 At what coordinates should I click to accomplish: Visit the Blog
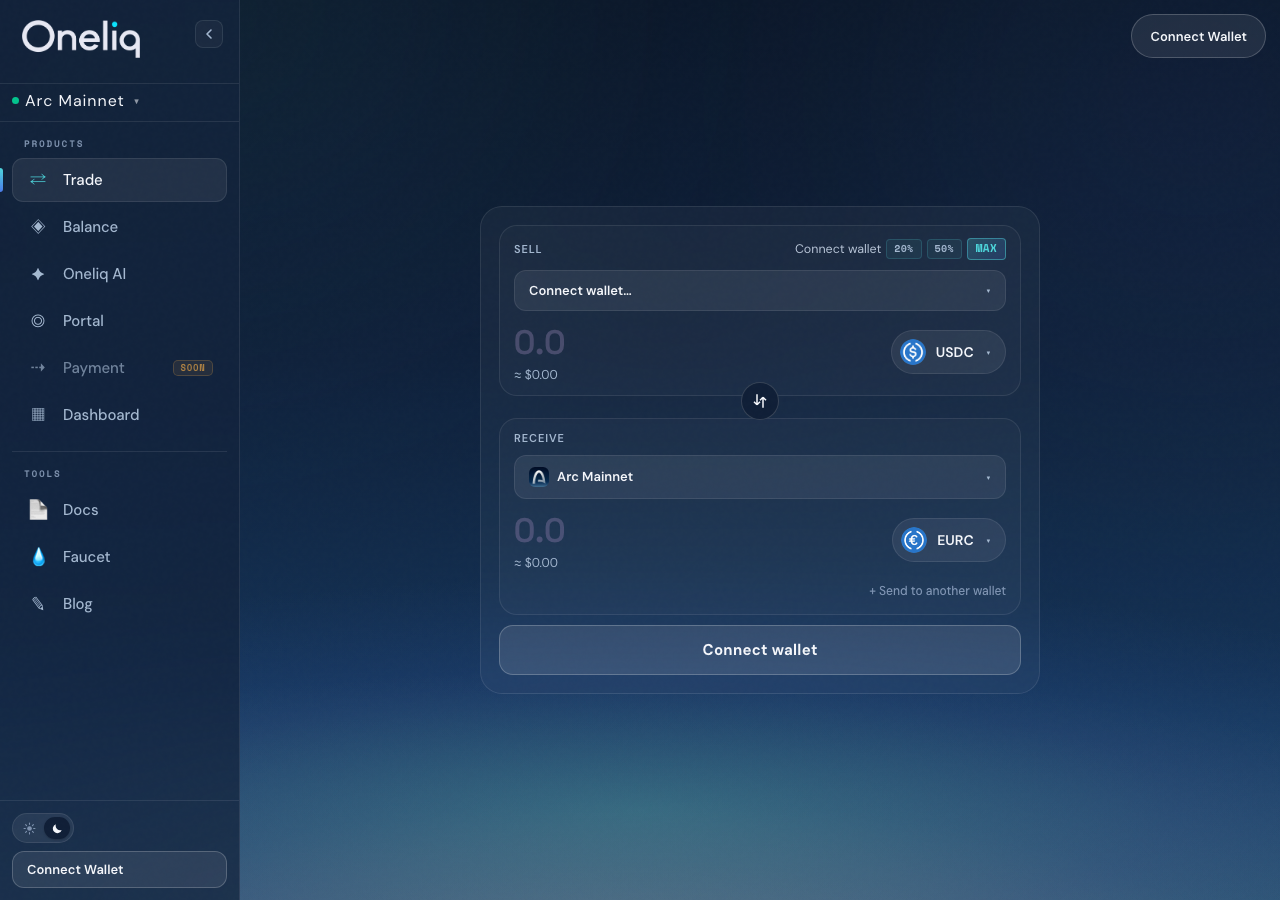[x=119, y=604]
